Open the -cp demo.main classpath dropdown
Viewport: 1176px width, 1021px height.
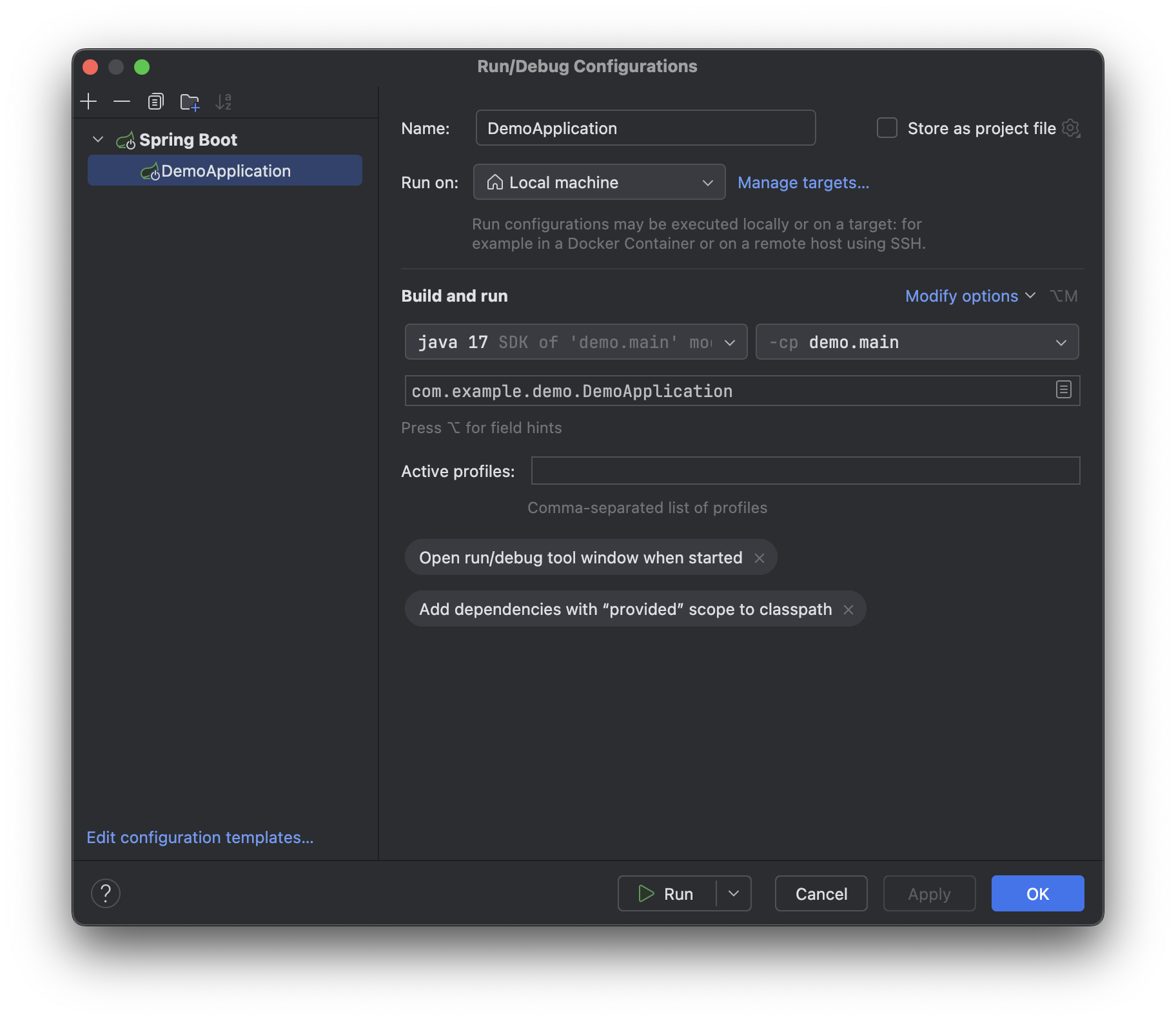point(917,342)
